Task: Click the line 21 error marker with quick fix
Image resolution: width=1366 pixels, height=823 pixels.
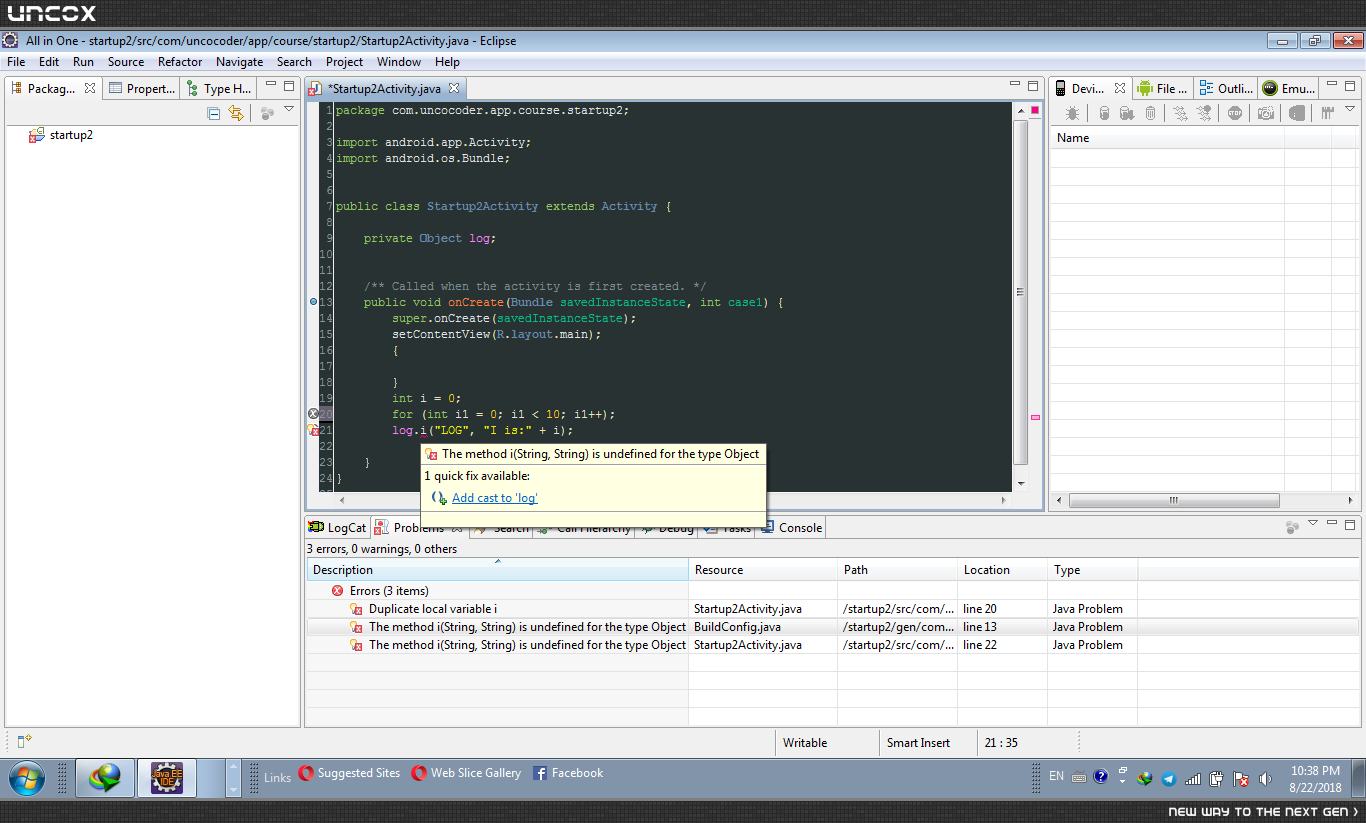Action: click(313, 430)
